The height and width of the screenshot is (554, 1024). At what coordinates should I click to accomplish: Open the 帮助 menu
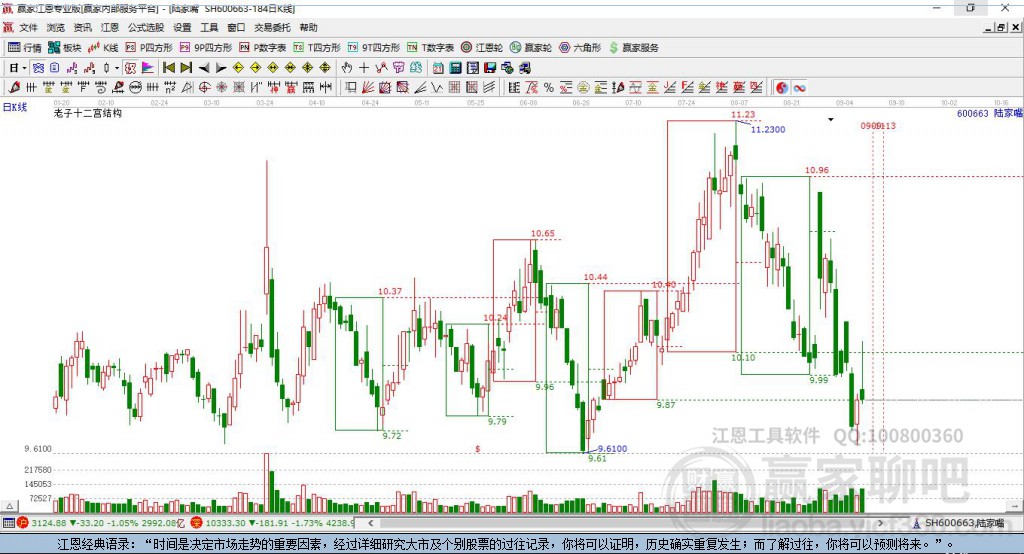[x=308, y=27]
